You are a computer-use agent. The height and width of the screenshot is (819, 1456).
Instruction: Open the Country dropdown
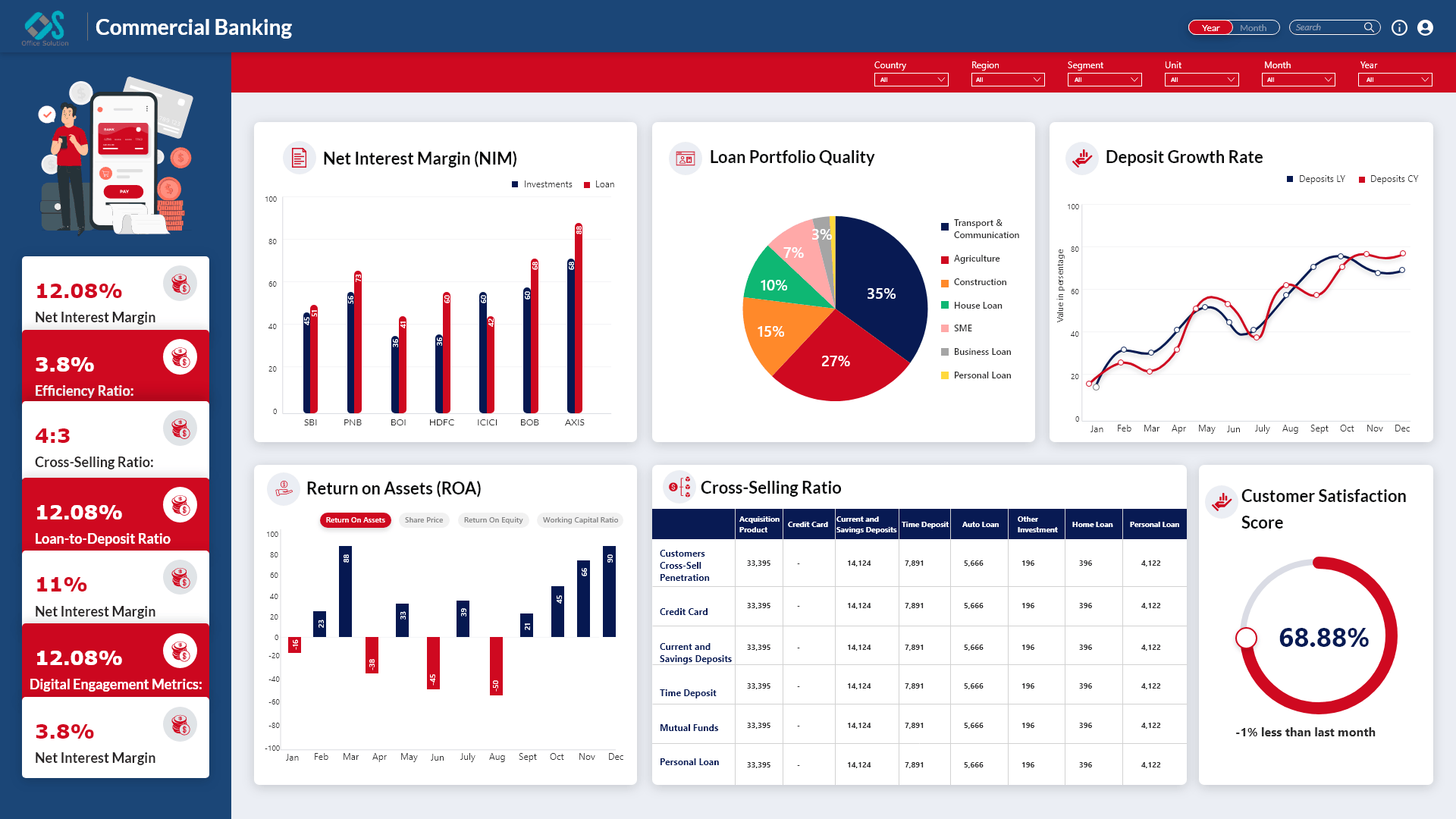911,80
